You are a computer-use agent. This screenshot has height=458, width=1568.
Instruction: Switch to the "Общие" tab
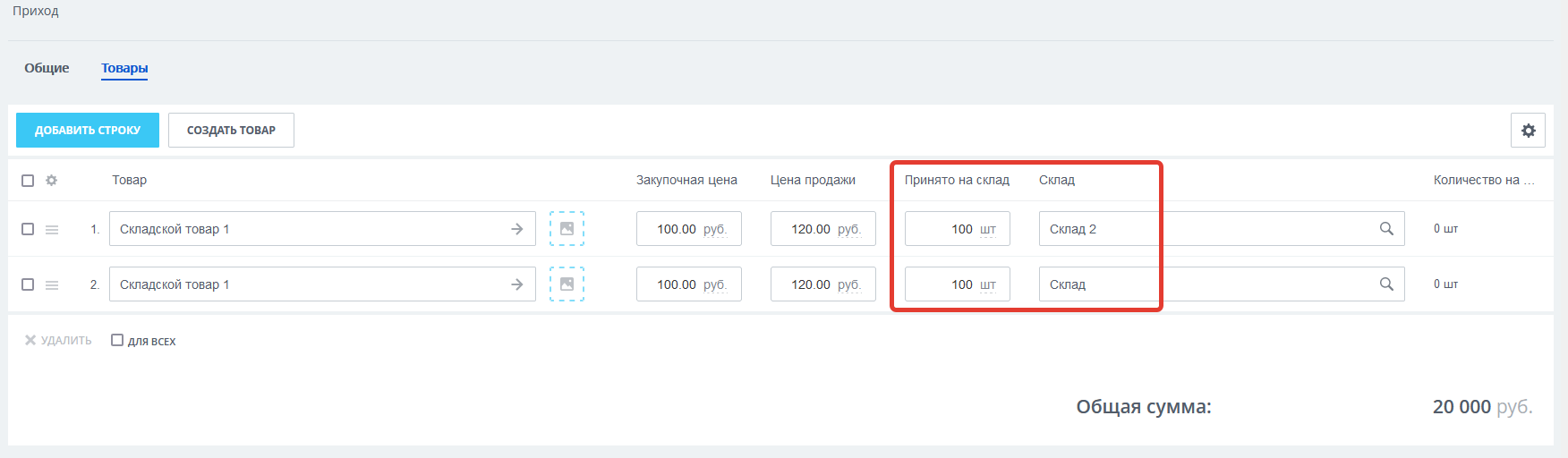pos(47,68)
